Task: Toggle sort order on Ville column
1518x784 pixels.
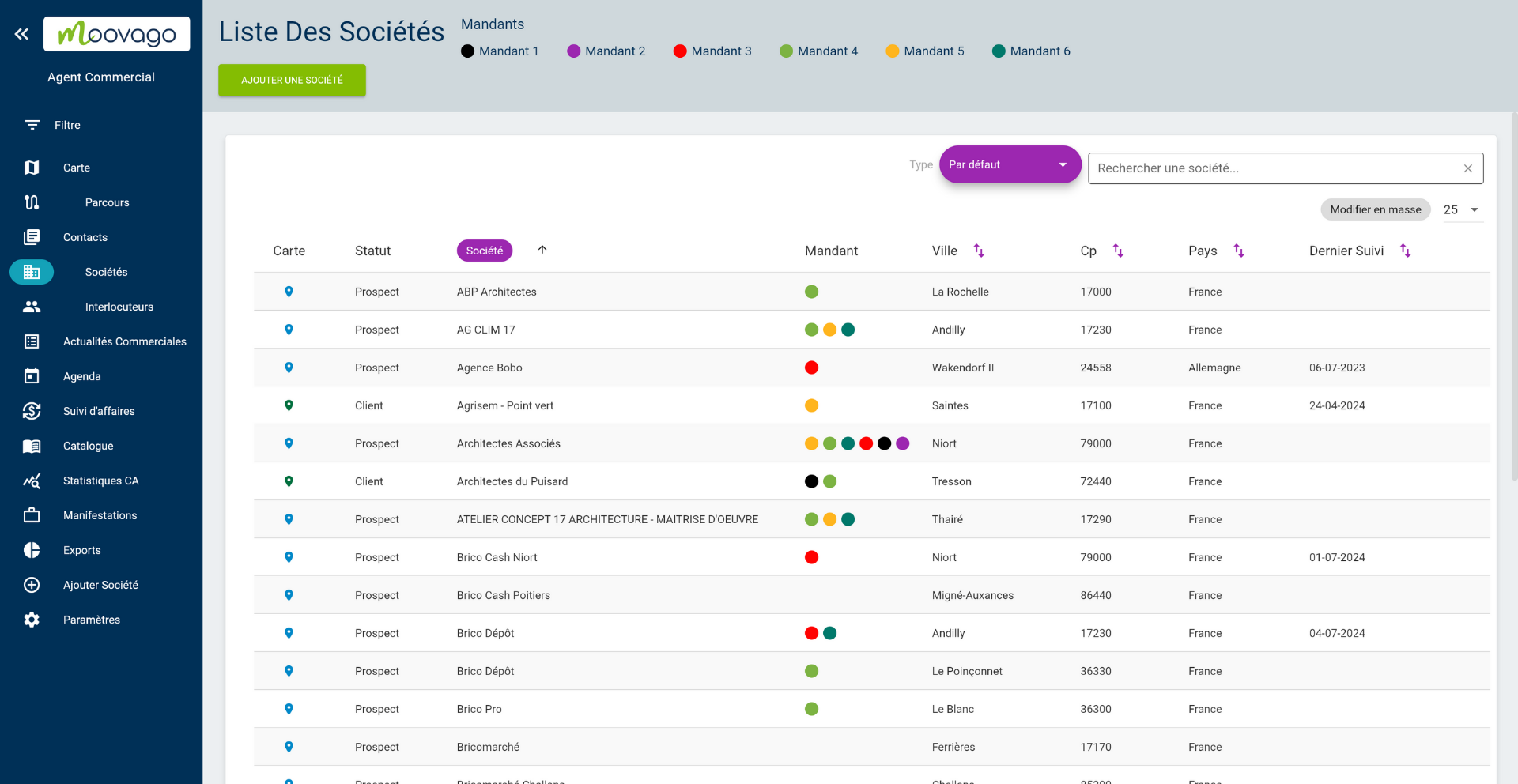Action: pyautogui.click(x=979, y=251)
